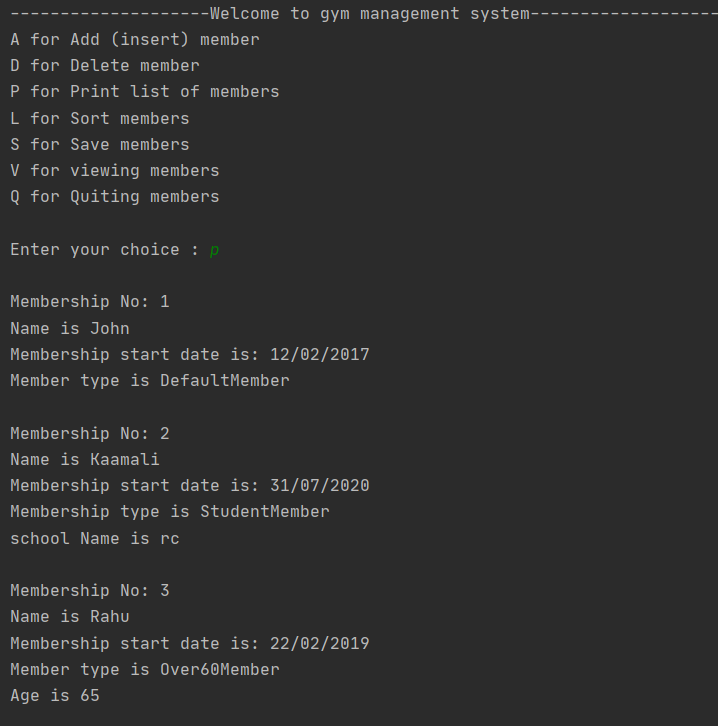This screenshot has width=718, height=726.
Task: Place cursor on "L for Sort members" line
Action: tap(100, 118)
